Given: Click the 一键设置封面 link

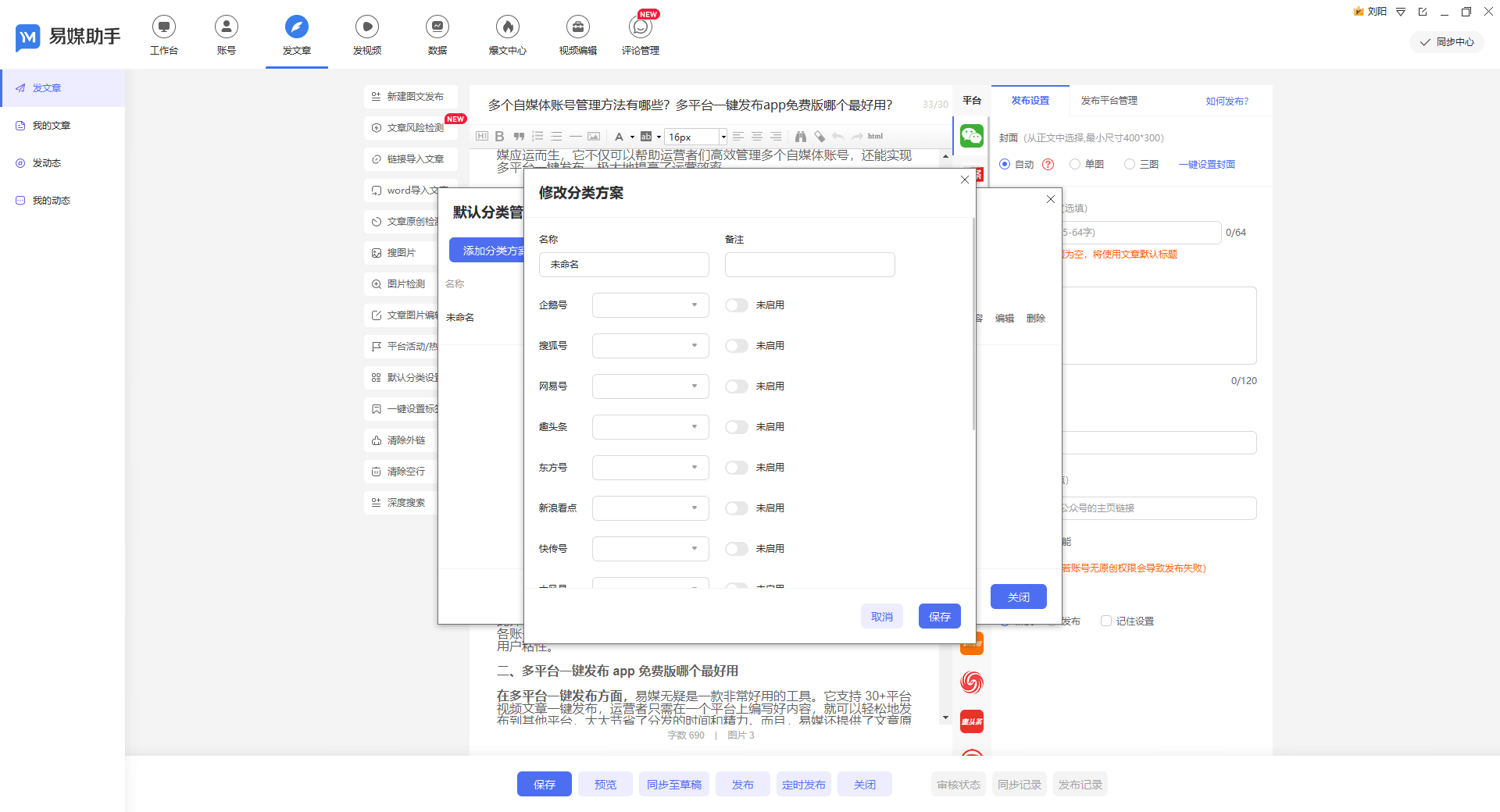Looking at the screenshot, I should (1207, 164).
